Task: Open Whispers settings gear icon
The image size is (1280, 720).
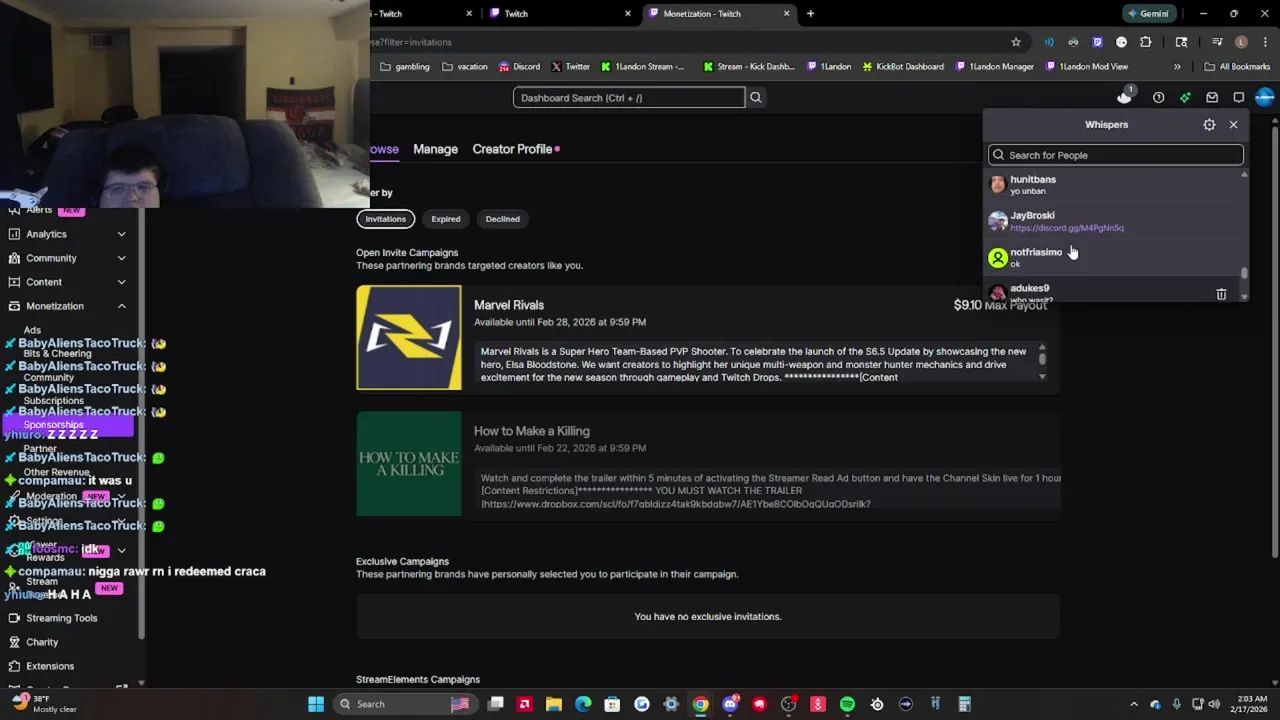Action: click(x=1209, y=125)
